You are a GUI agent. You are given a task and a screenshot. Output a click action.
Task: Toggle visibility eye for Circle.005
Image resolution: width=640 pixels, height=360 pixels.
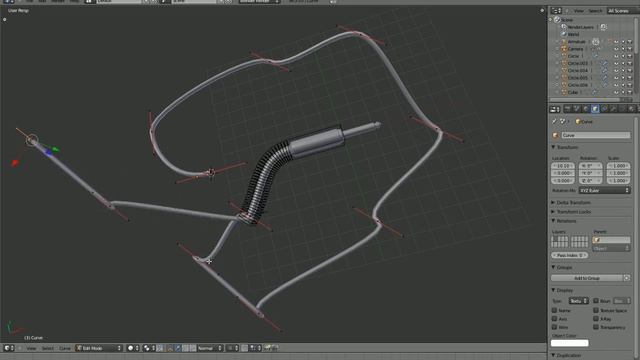coord(616,78)
